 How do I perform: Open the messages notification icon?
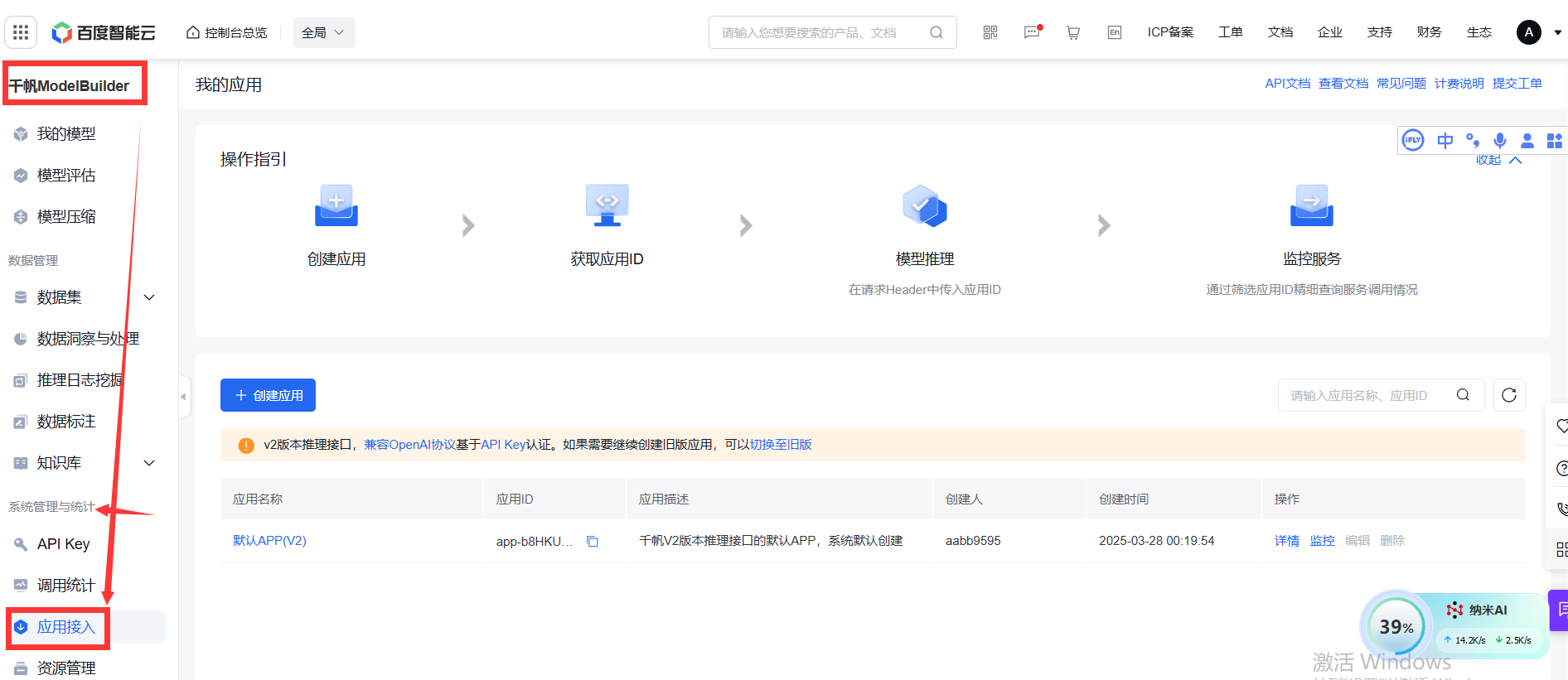tap(1032, 32)
